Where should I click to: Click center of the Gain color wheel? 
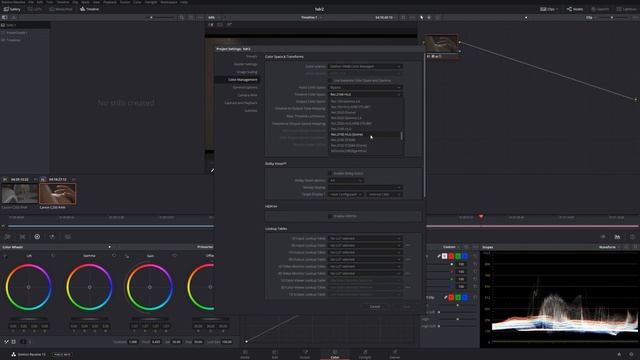[150, 287]
